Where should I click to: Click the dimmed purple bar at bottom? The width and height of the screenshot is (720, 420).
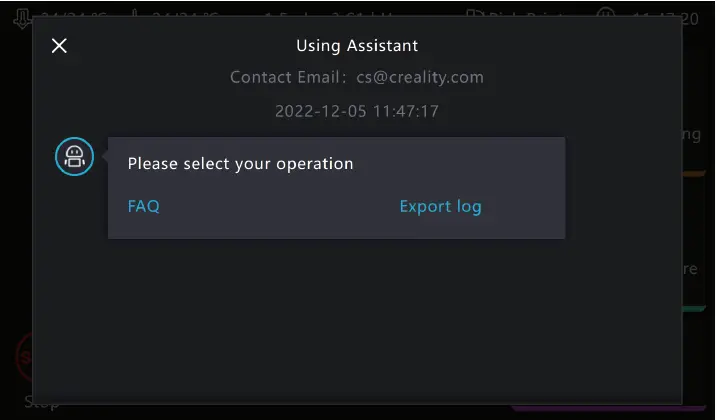pyautogui.click(x=608, y=407)
